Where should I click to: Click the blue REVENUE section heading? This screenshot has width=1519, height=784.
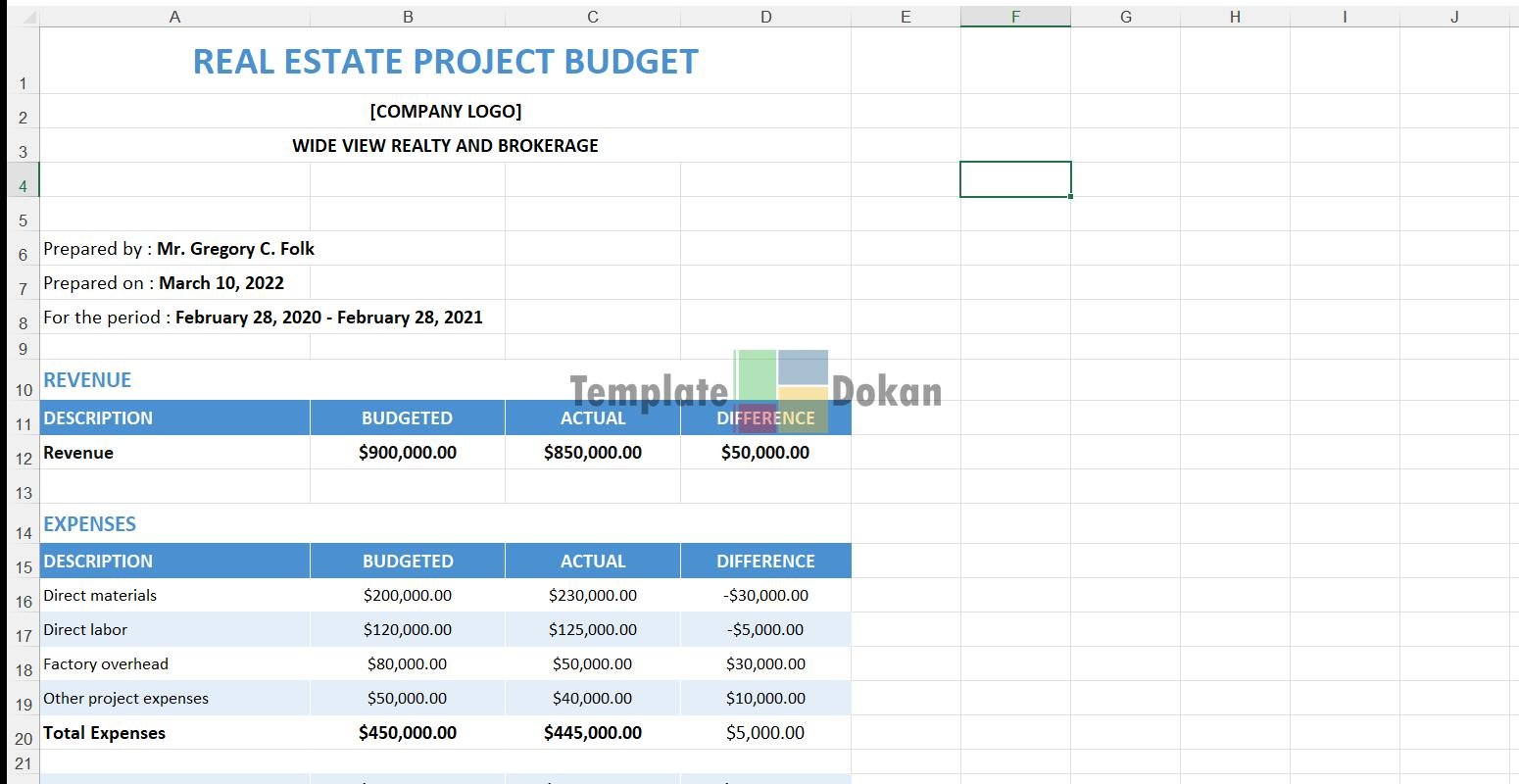click(87, 380)
